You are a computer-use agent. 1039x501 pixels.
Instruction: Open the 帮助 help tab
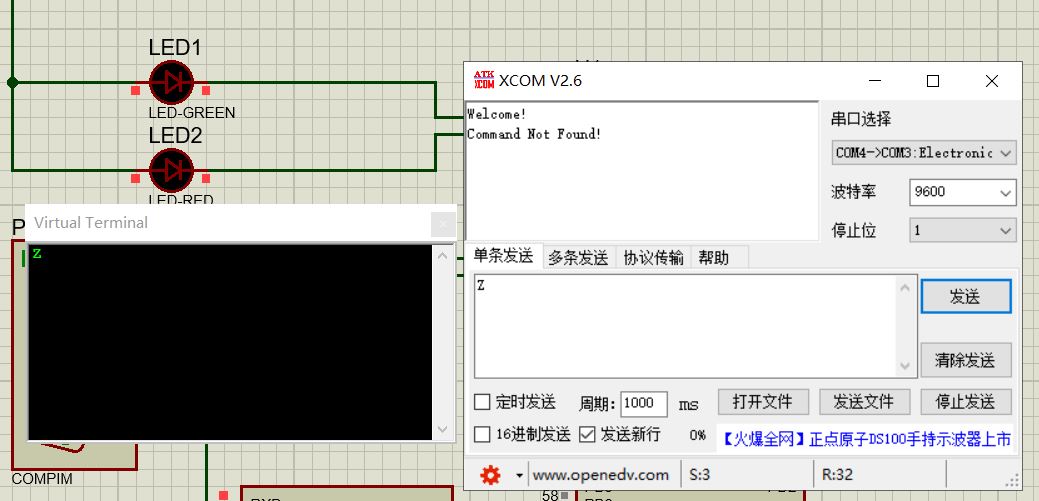pyautogui.click(x=714, y=258)
